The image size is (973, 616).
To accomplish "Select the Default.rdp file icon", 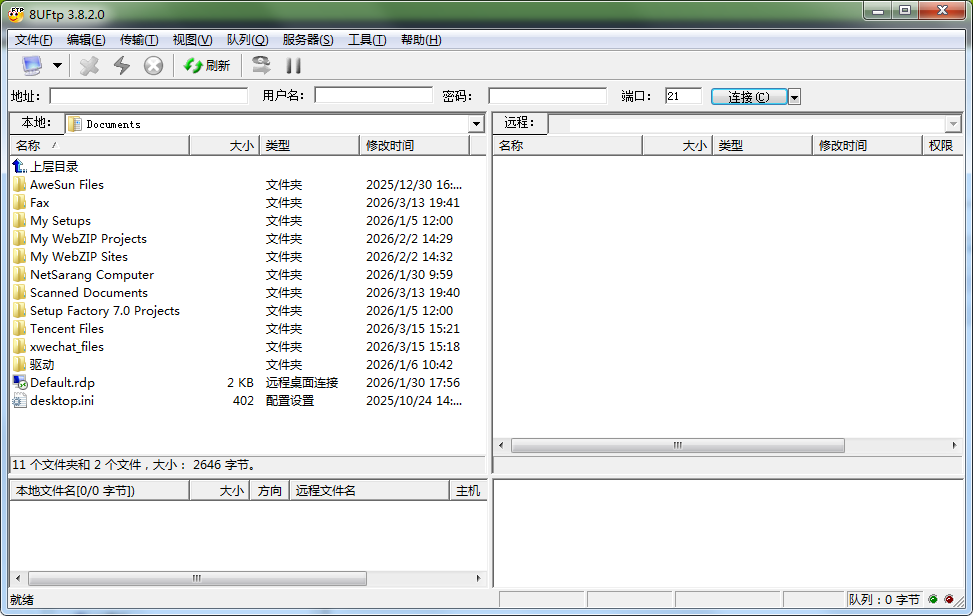I will [x=19, y=383].
